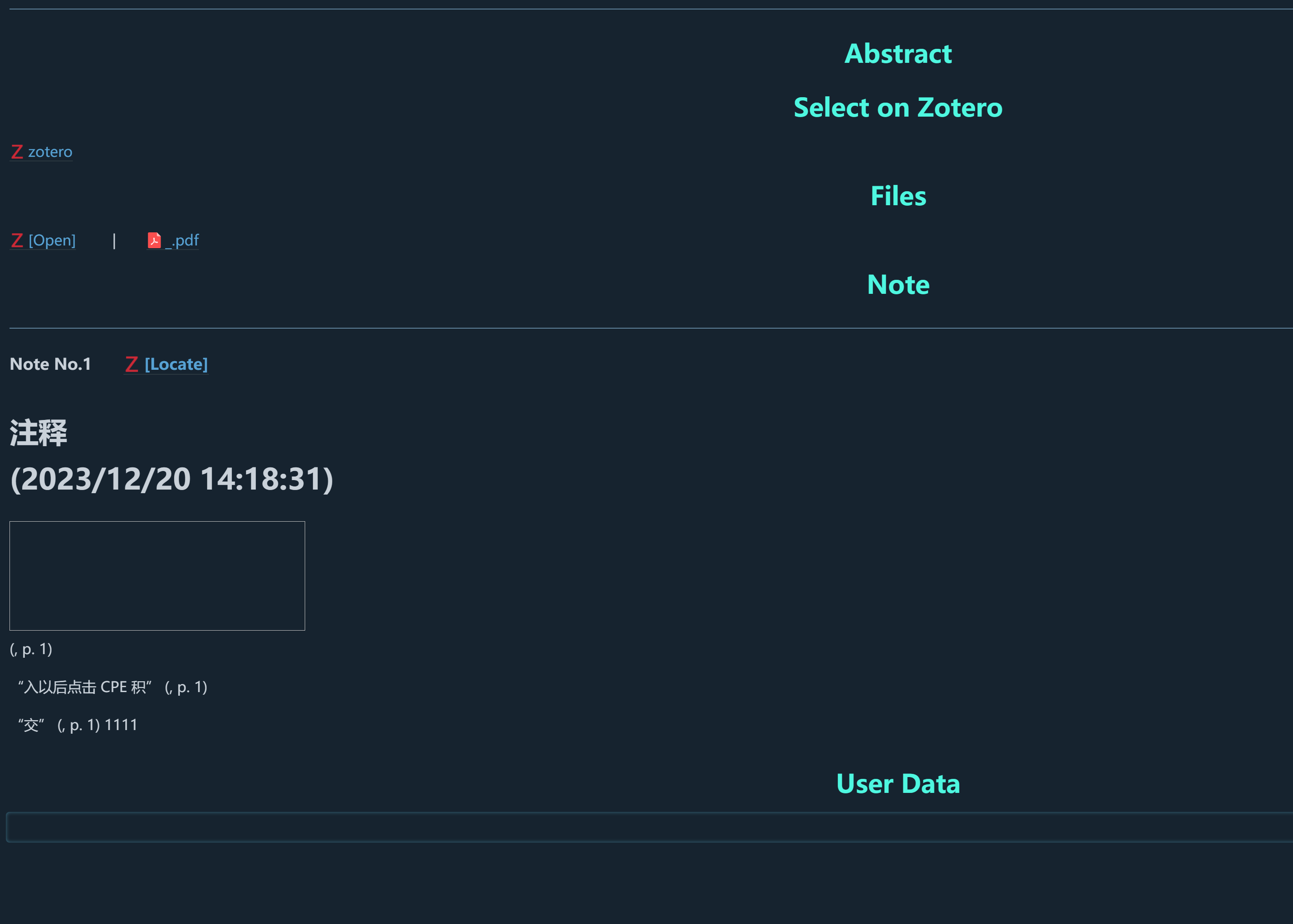Open the attachment via [Open] link

pyautogui.click(x=52, y=240)
